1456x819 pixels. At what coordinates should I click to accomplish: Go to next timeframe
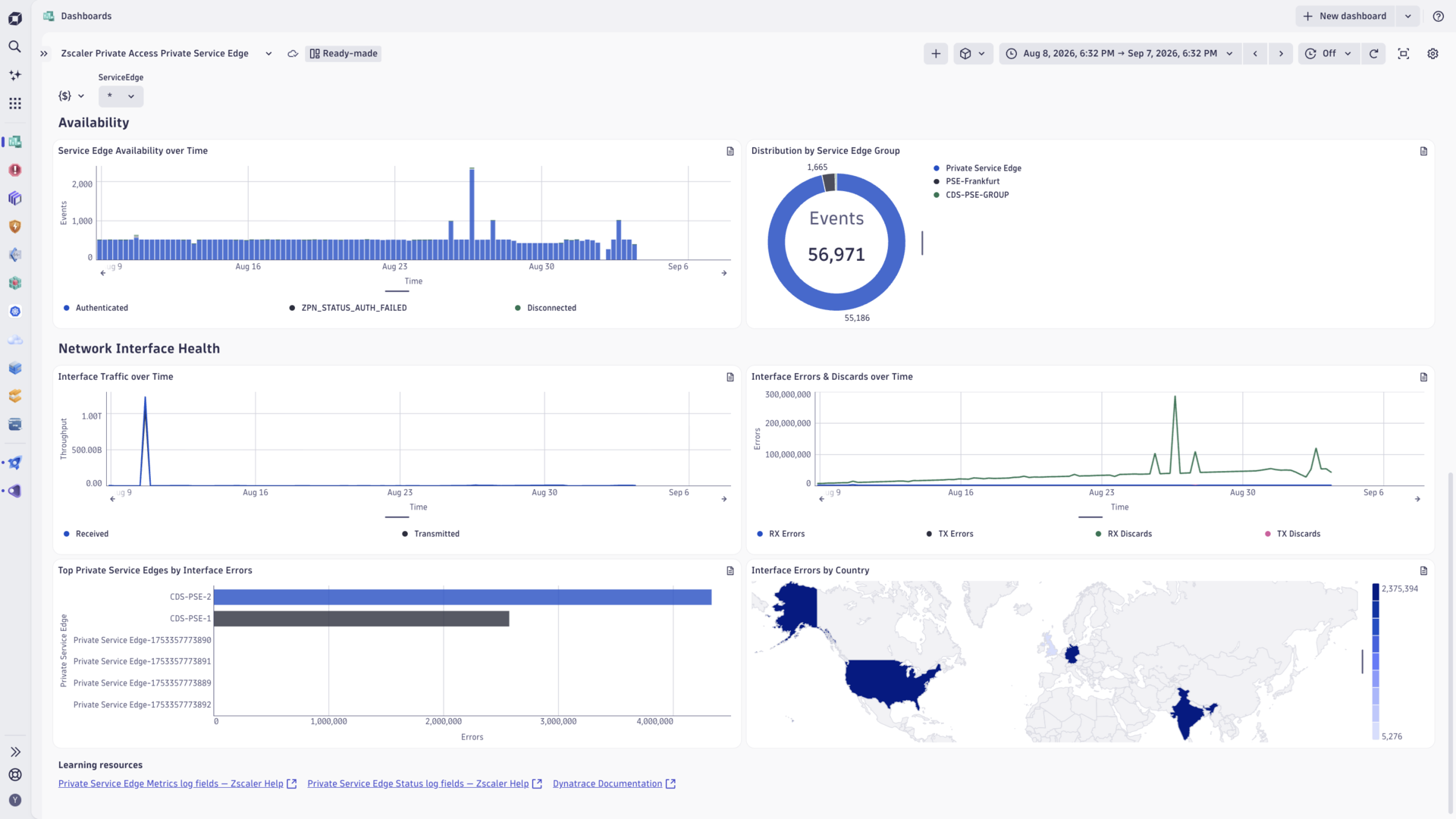point(1281,54)
